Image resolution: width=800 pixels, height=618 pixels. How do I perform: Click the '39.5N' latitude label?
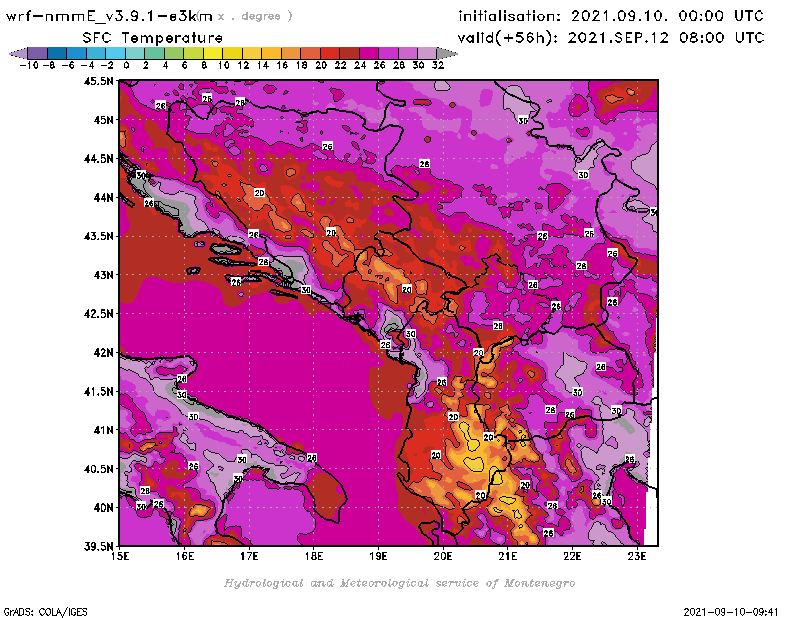pyautogui.click(x=98, y=547)
